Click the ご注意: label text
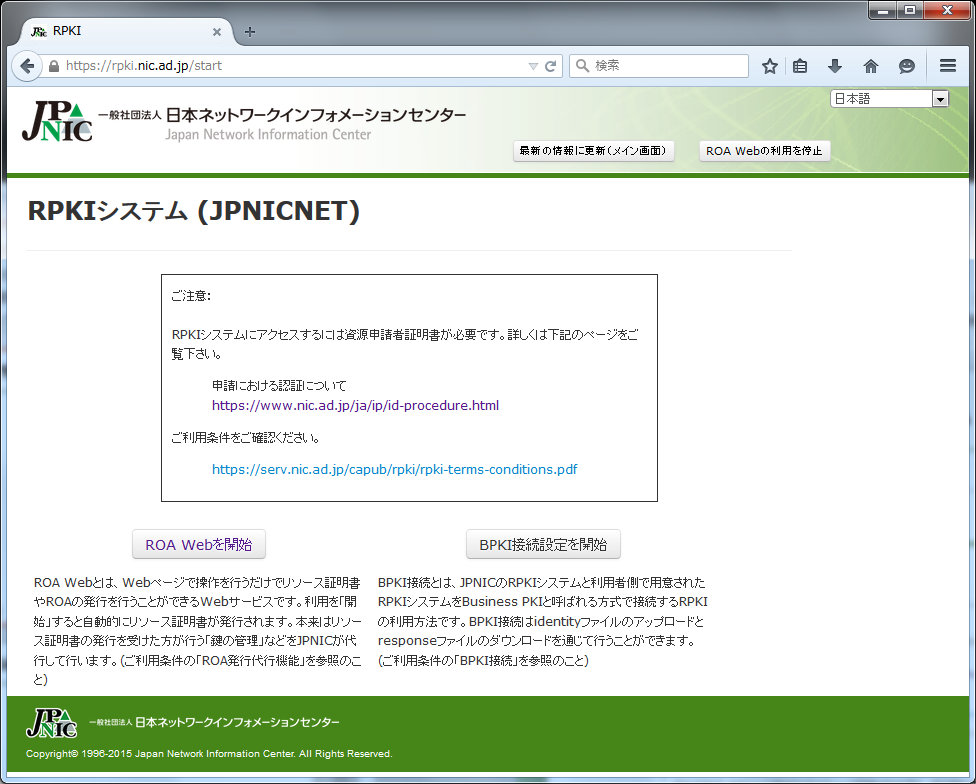 [192, 296]
